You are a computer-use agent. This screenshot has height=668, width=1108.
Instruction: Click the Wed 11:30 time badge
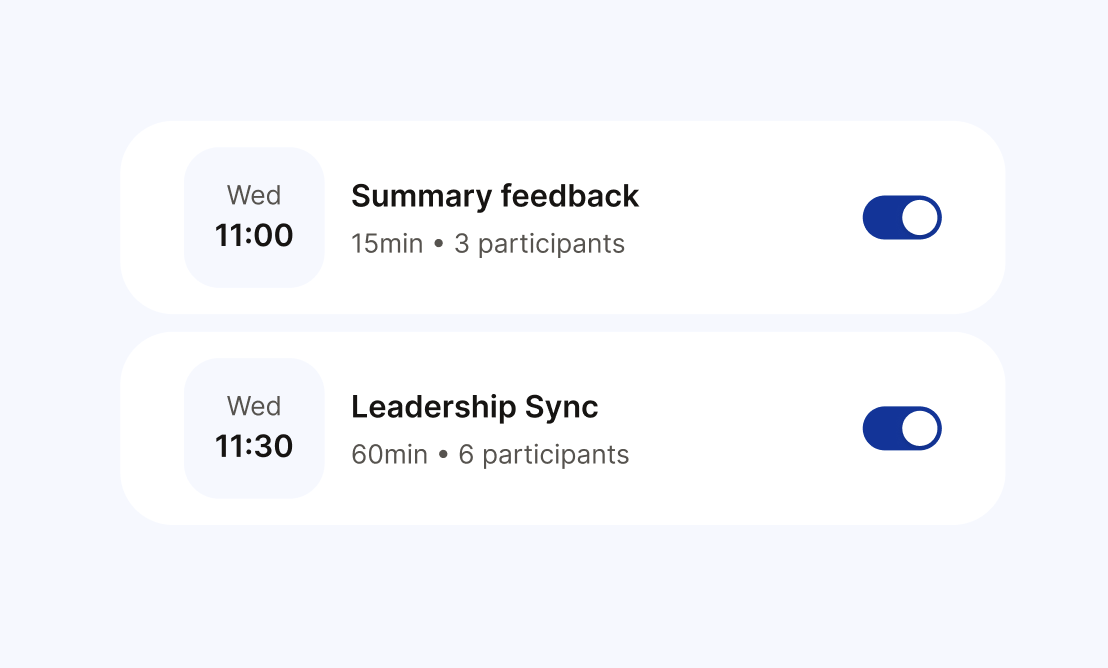click(x=254, y=428)
